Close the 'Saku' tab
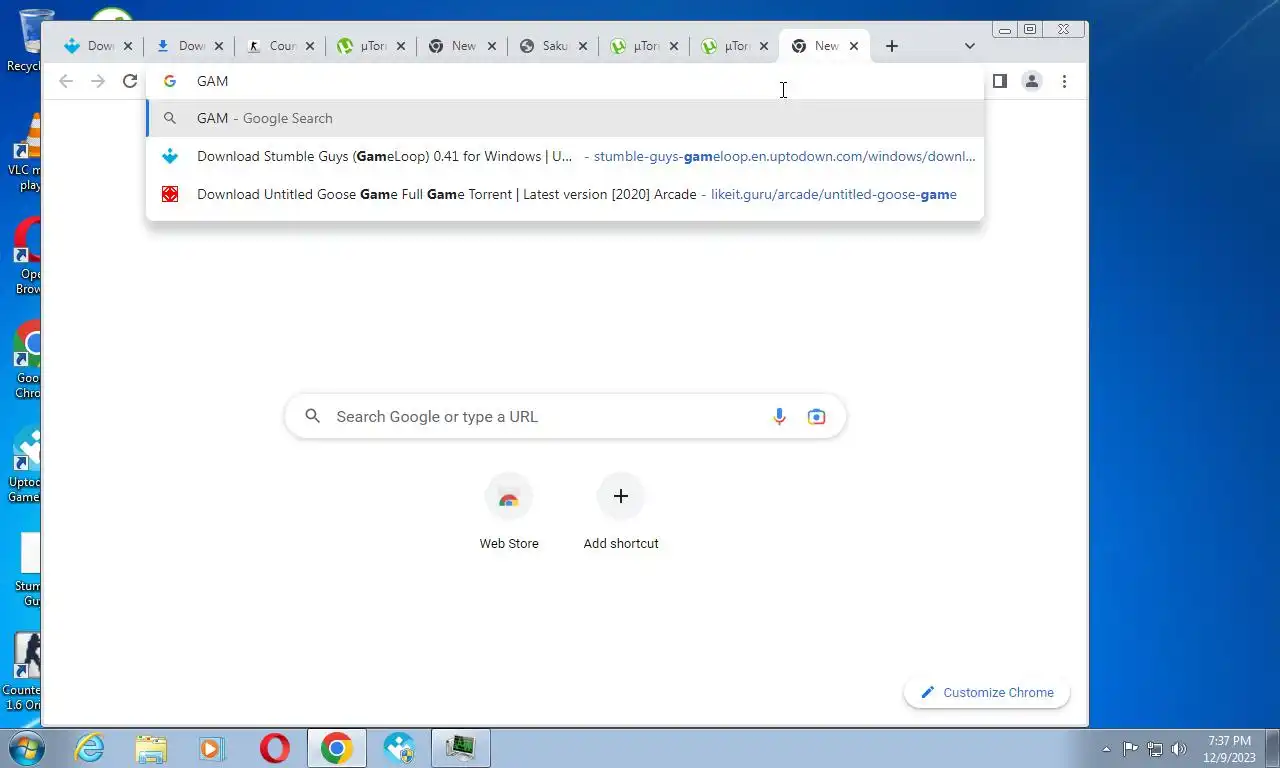1280x768 pixels. click(583, 46)
